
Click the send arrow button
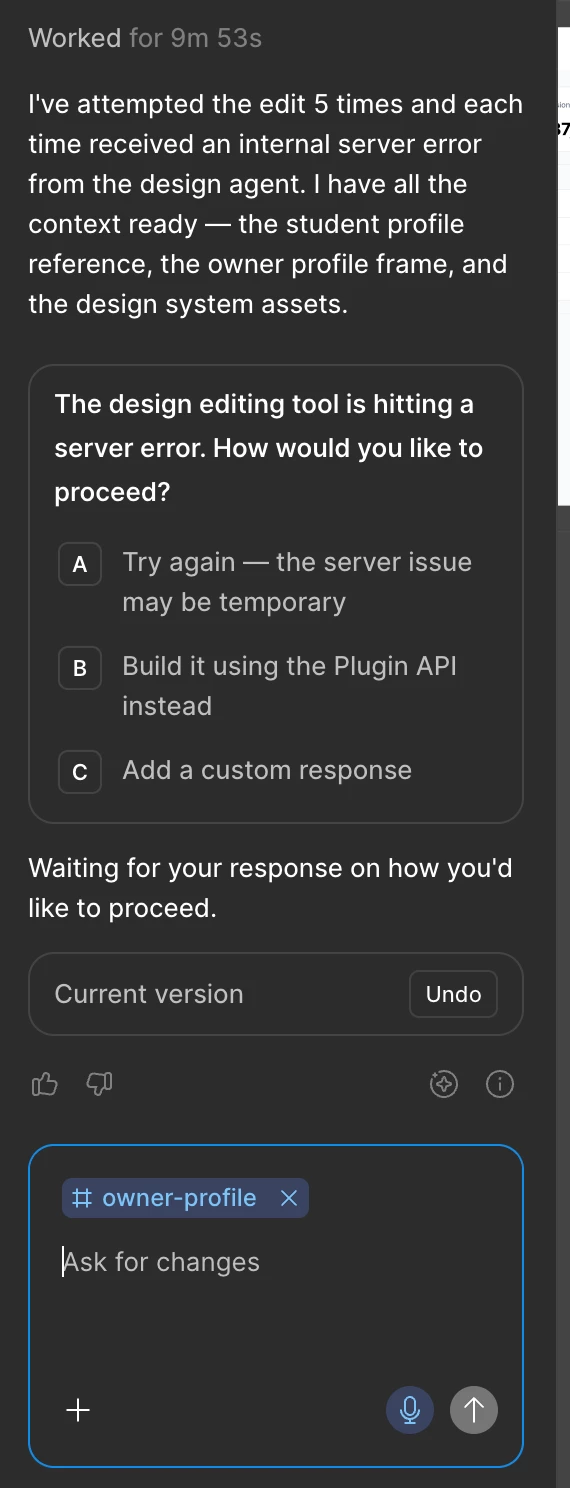click(x=474, y=1410)
